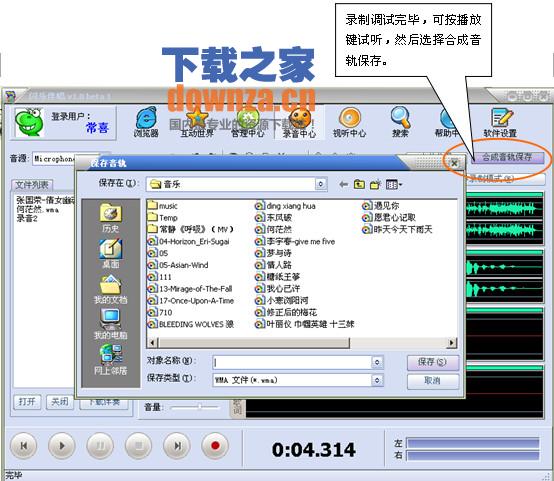Click the 保存 button in the dialog
Screen dimensions: 554x481
tap(433, 362)
